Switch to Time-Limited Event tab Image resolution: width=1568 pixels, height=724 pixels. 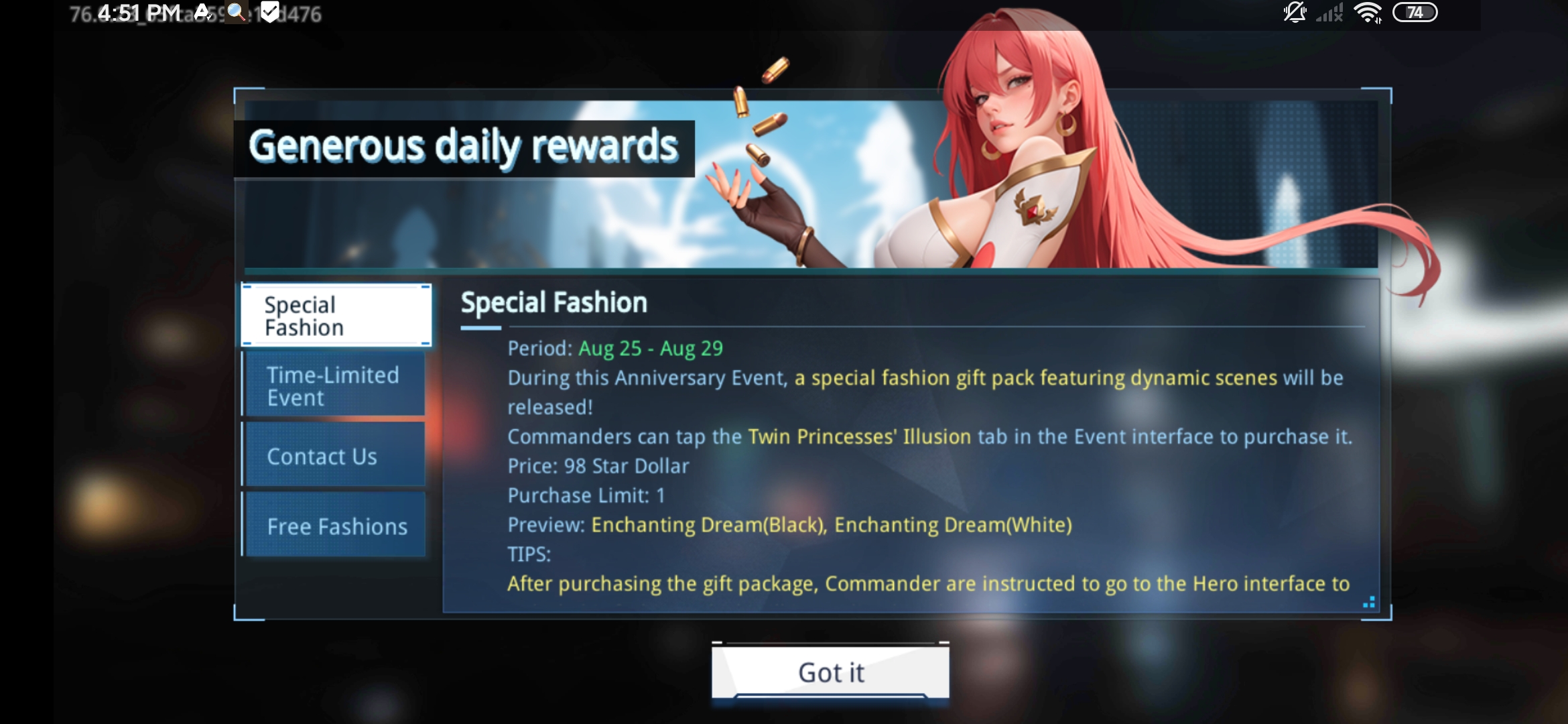point(335,385)
